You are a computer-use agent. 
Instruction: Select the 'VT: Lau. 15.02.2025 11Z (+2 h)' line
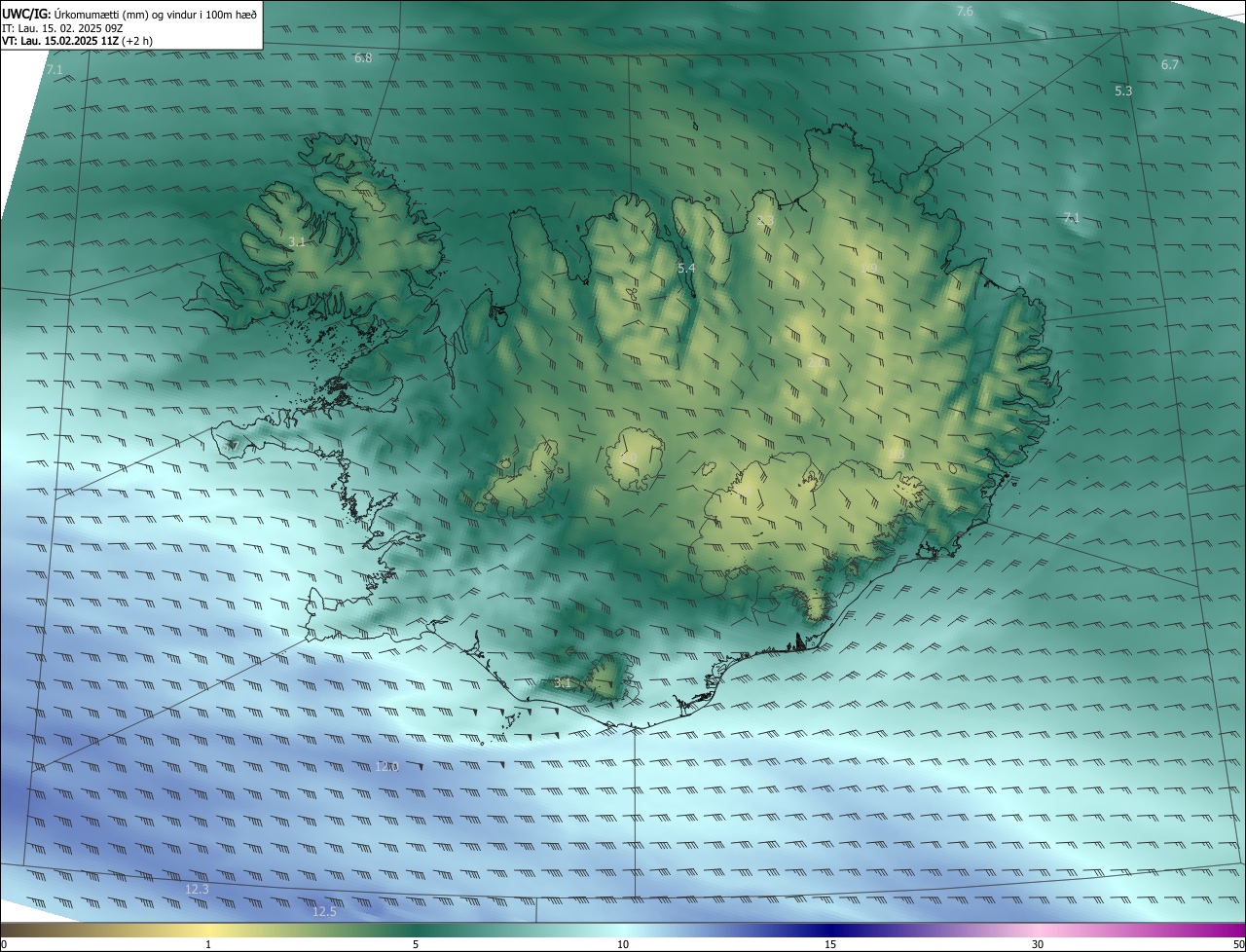[78, 41]
